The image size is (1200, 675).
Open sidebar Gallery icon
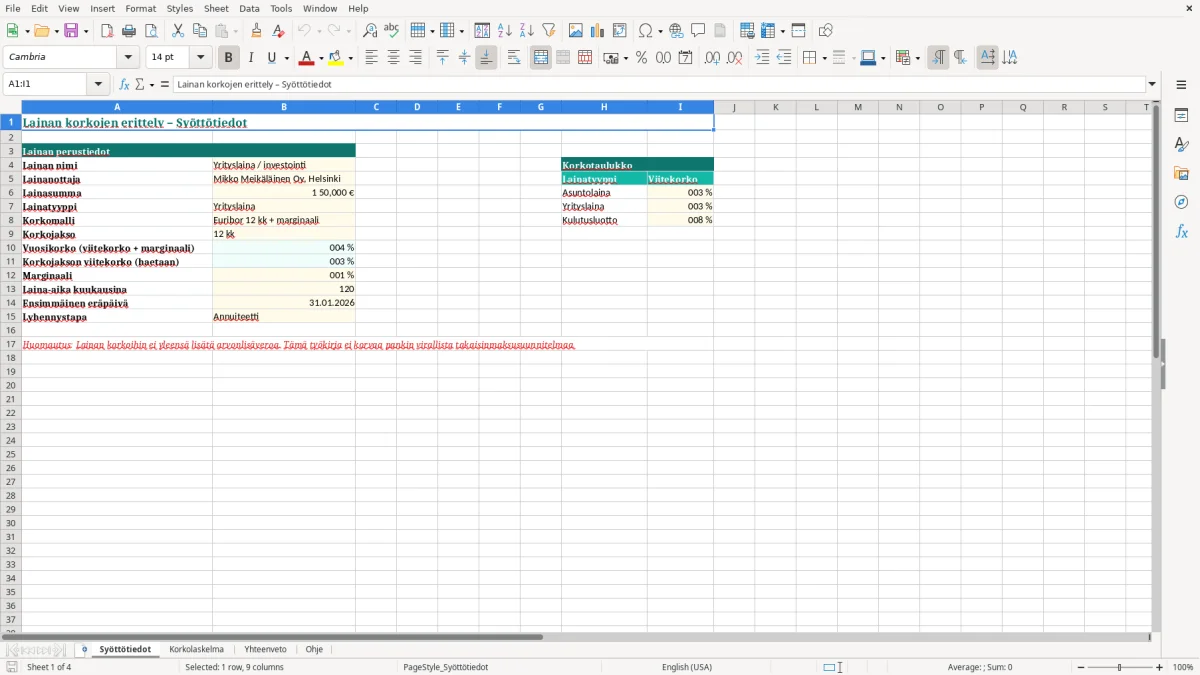tap(1181, 174)
